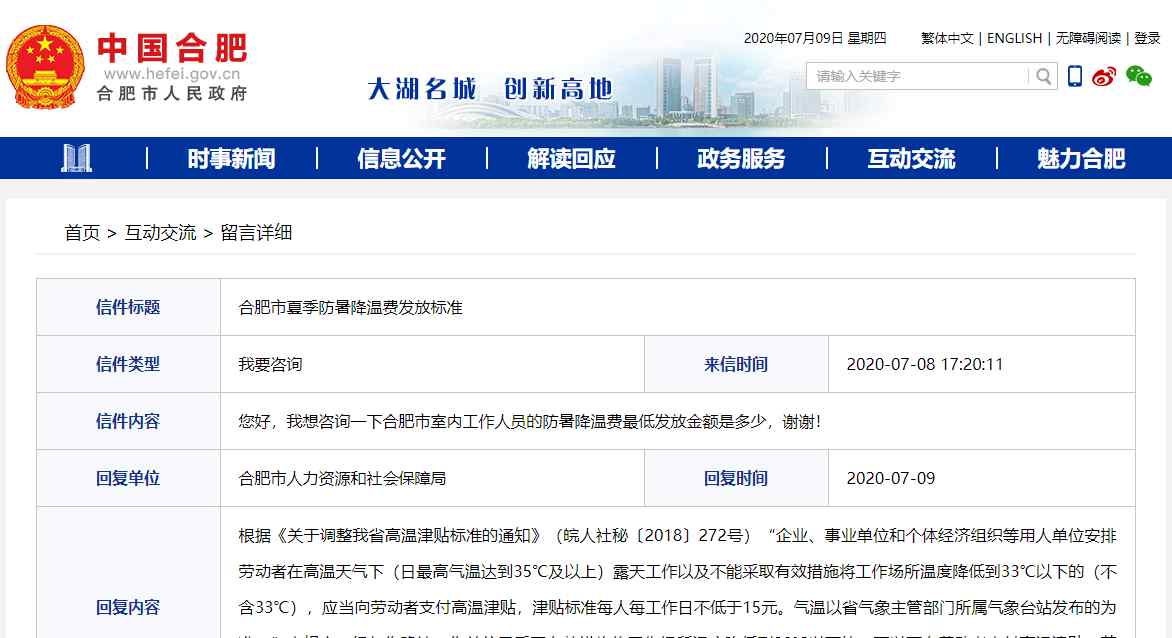Click the 回复时间 label cell

pos(736,478)
